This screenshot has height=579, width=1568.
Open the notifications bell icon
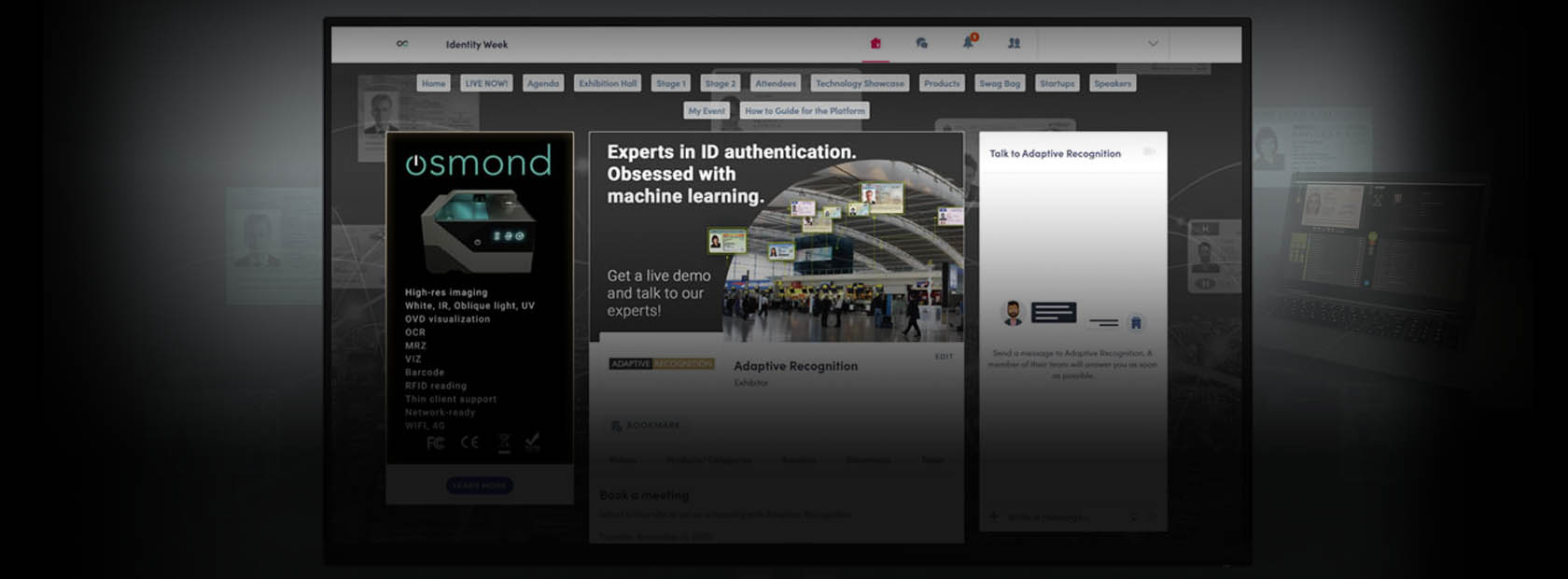click(969, 42)
